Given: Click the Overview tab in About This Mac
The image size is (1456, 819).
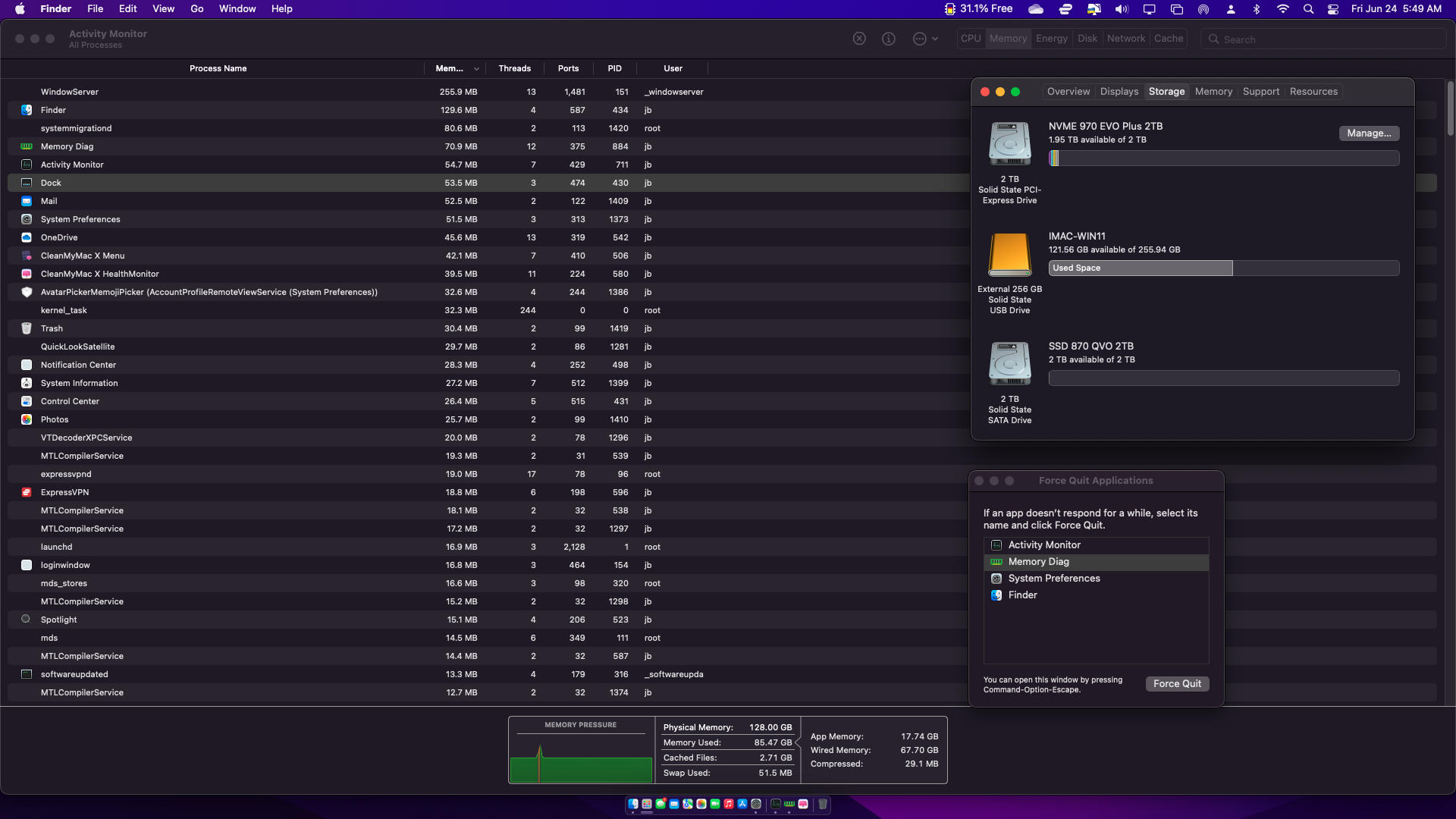Looking at the screenshot, I should pyautogui.click(x=1068, y=91).
